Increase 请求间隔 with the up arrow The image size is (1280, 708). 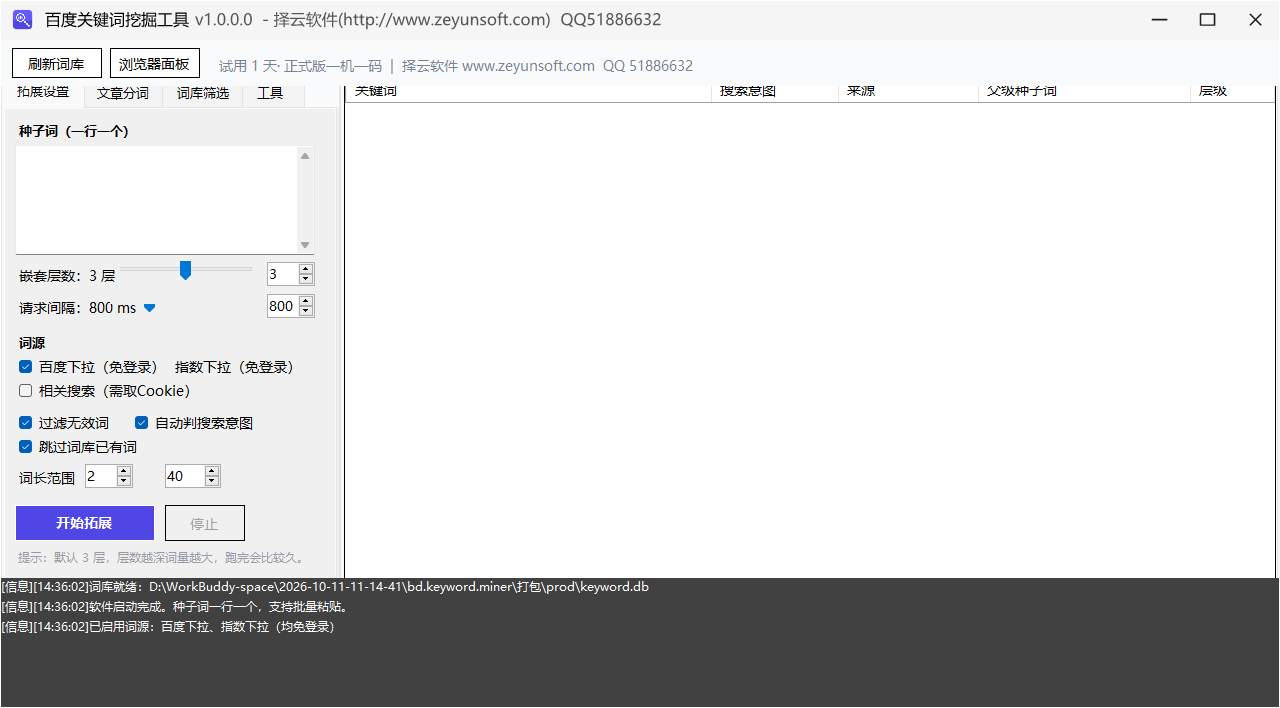pos(306,302)
